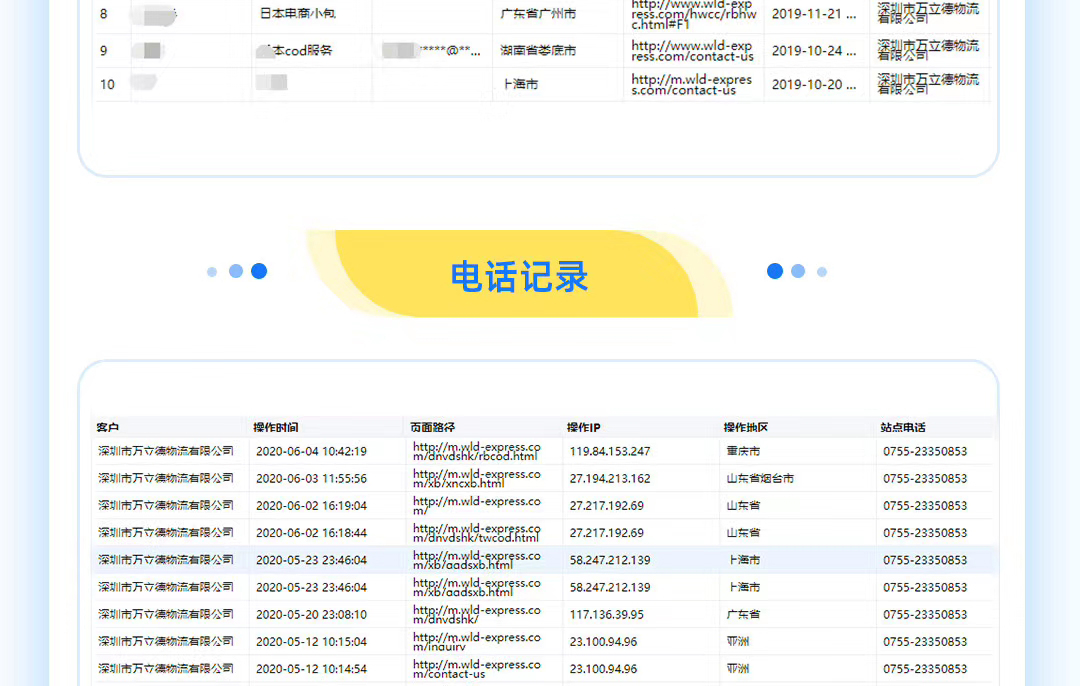Open the xb/xncxb.html page path link
1080x686 pixels.
tap(477, 478)
